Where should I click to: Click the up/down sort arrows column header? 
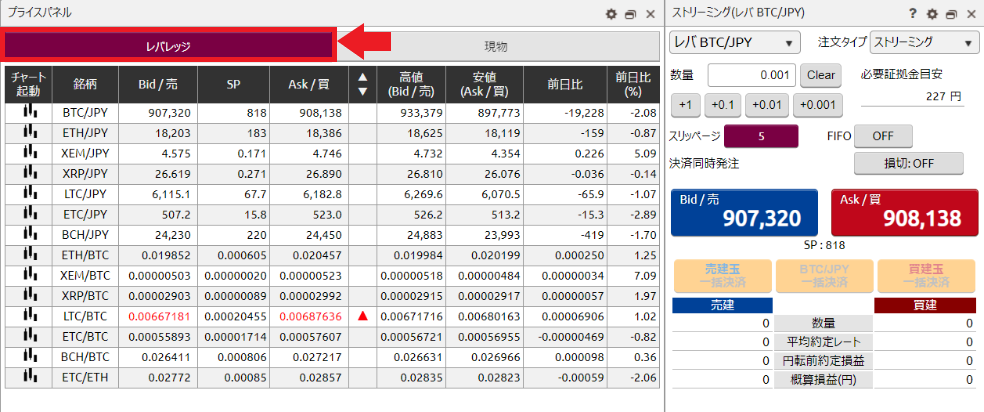coord(362,85)
